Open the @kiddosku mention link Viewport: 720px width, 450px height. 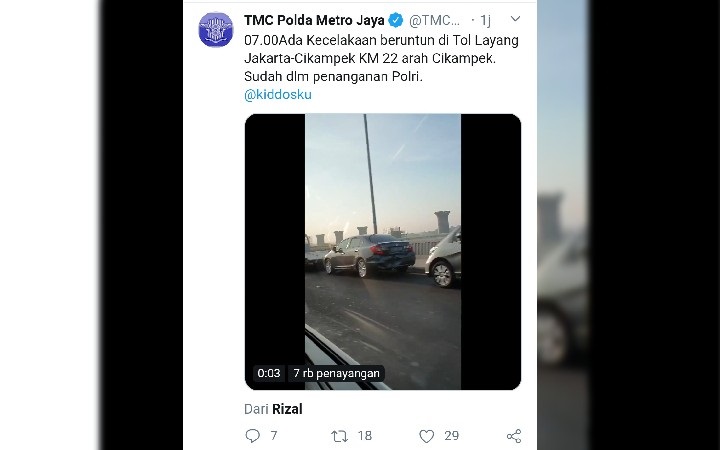click(278, 95)
